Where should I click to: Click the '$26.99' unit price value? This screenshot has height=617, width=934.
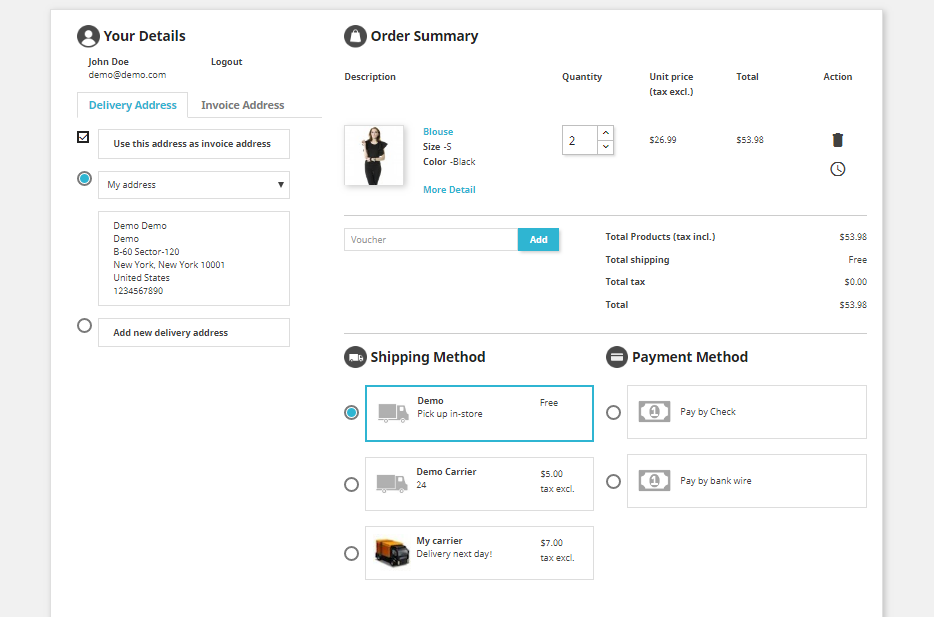click(663, 140)
